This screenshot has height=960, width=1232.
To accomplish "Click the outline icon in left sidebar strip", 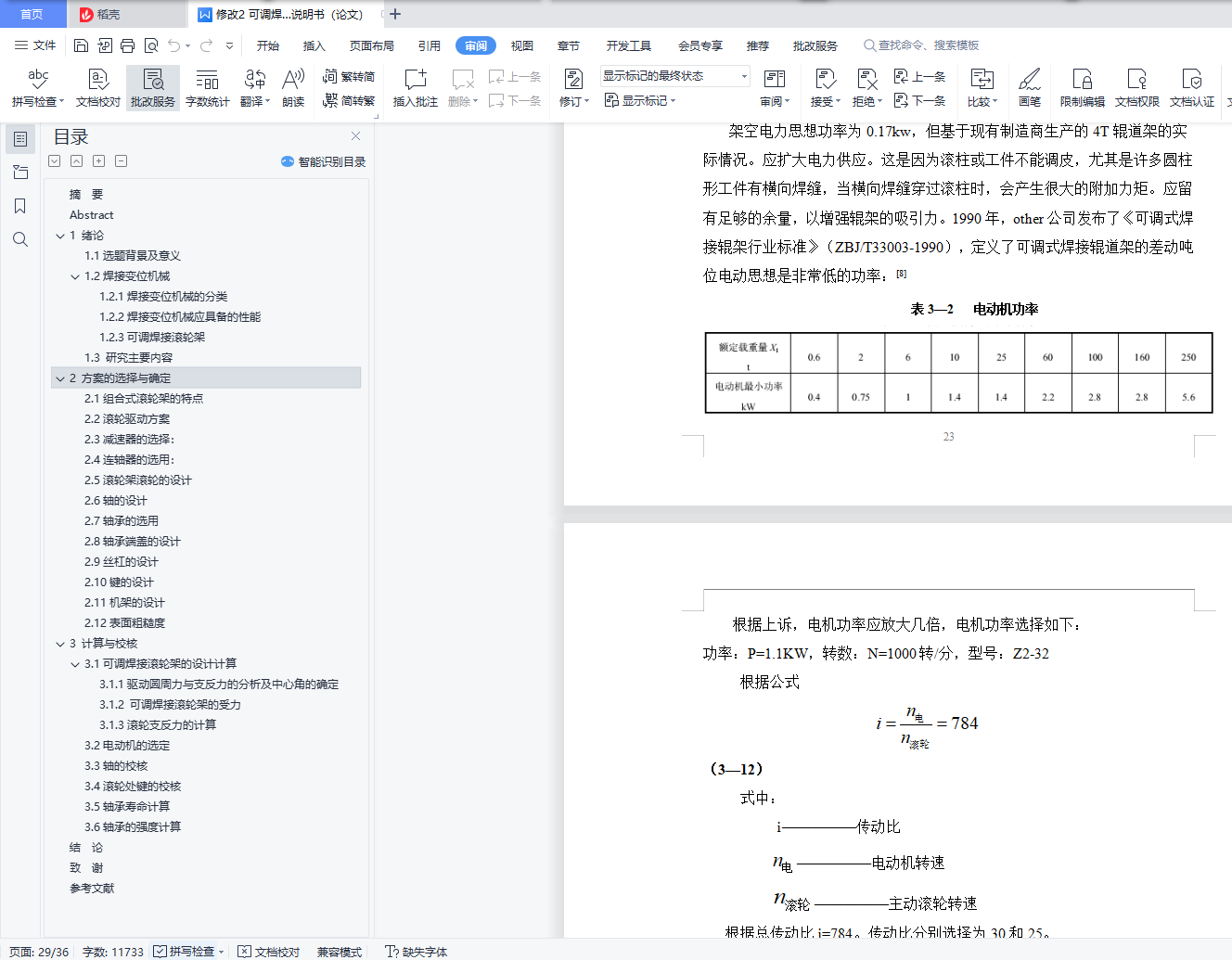I will 20,139.
